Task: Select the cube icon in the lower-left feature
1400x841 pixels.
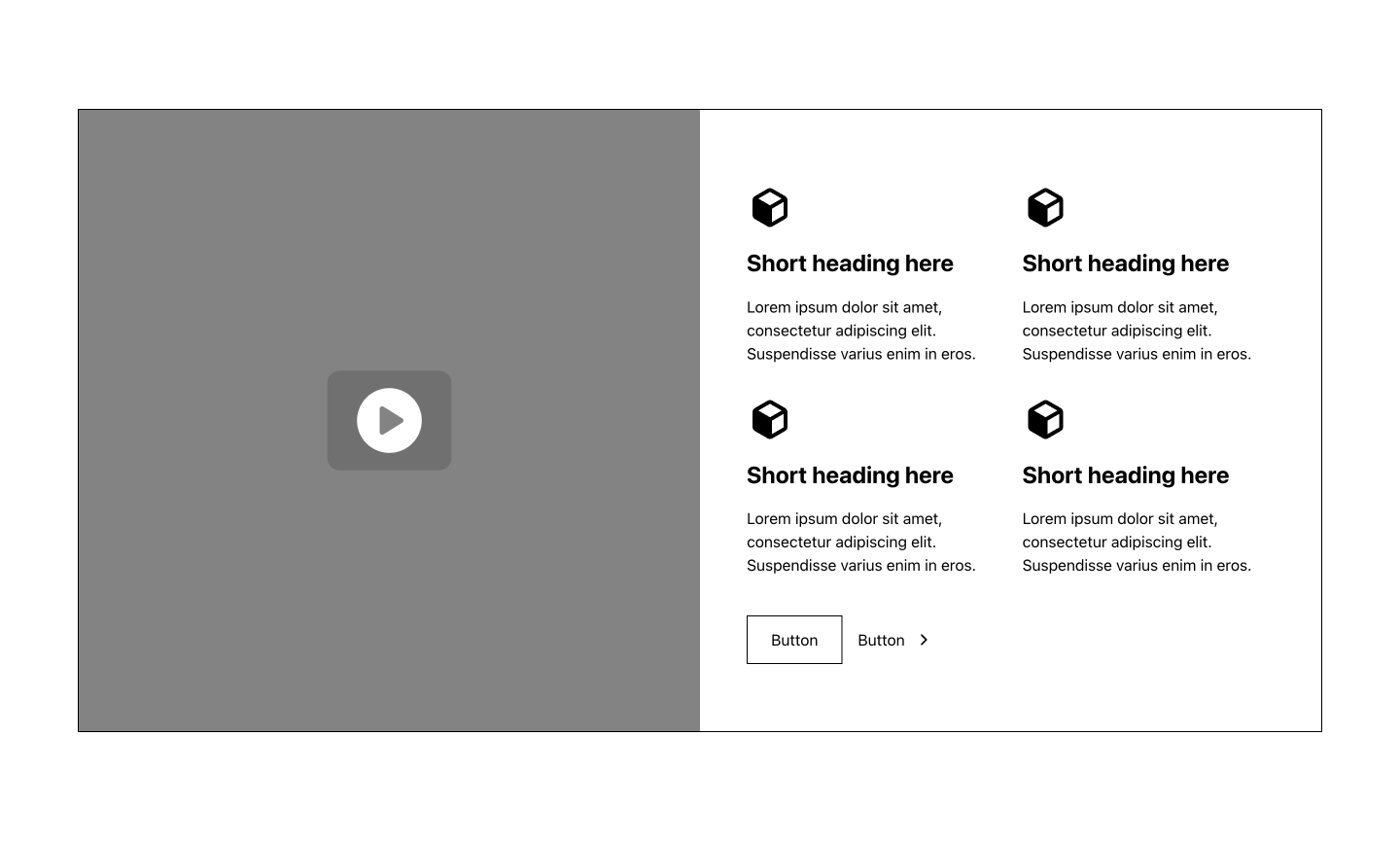Action: pyautogui.click(x=770, y=420)
